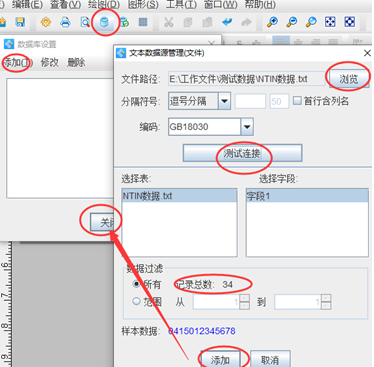The height and width of the screenshot is (367, 374).
Task: Click the 测试连接 button
Action: point(242,153)
